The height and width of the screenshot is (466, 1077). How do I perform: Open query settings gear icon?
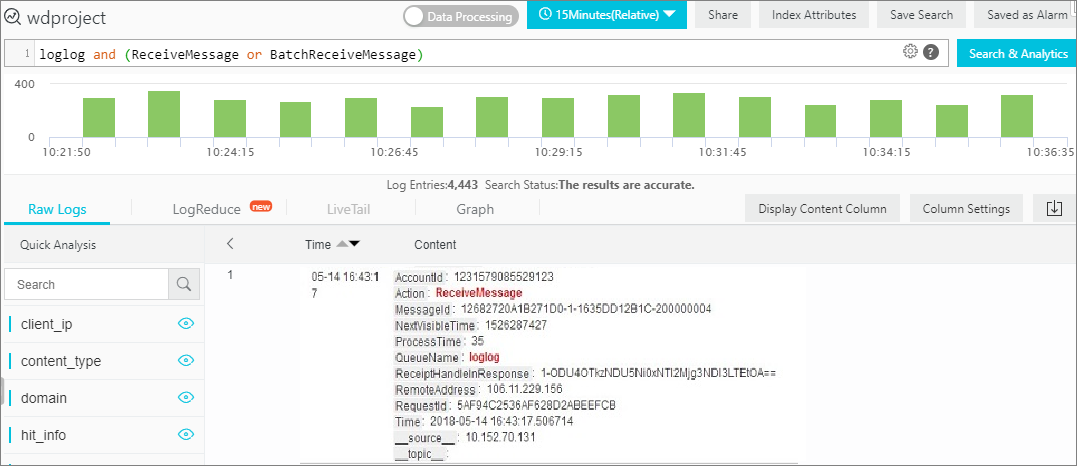point(911,52)
